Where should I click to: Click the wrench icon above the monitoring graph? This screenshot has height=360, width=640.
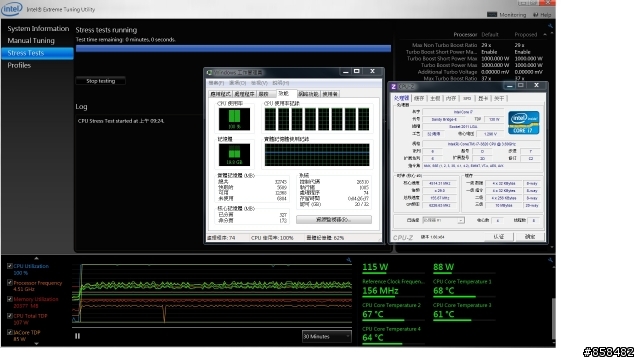point(349,260)
